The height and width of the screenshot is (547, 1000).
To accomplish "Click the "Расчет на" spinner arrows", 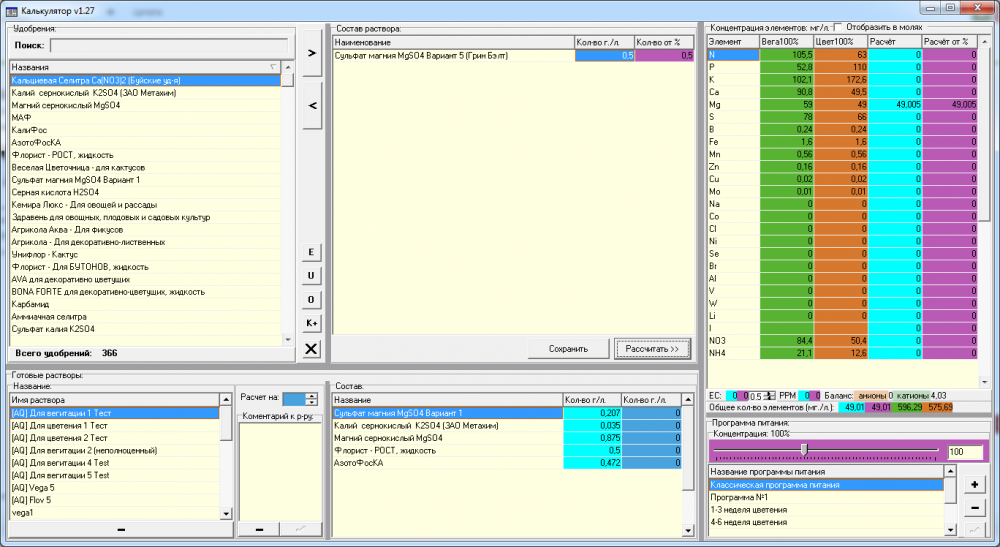I will (x=311, y=399).
